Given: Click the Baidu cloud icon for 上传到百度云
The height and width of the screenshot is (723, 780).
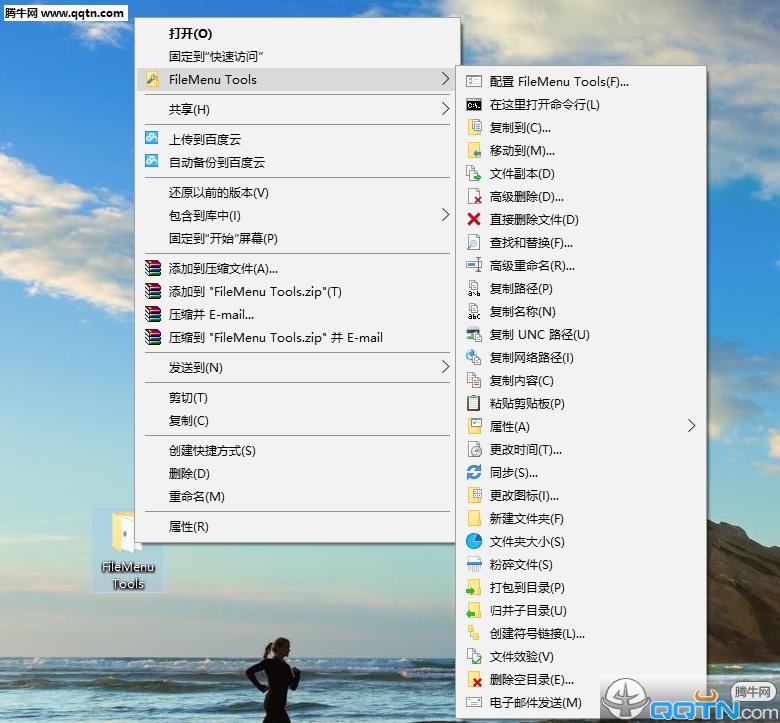Looking at the screenshot, I should [x=152, y=139].
